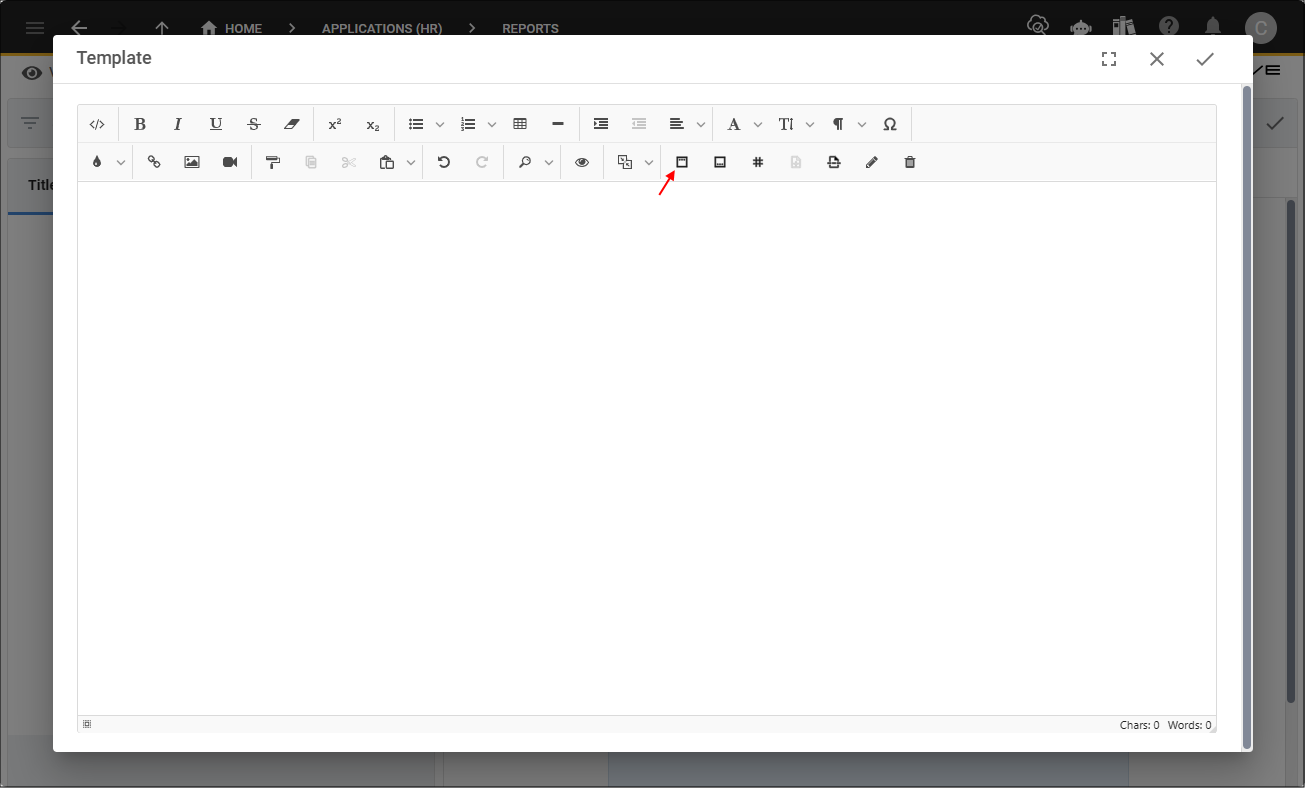Insert an image into the template
The height and width of the screenshot is (788, 1305).
(191, 162)
